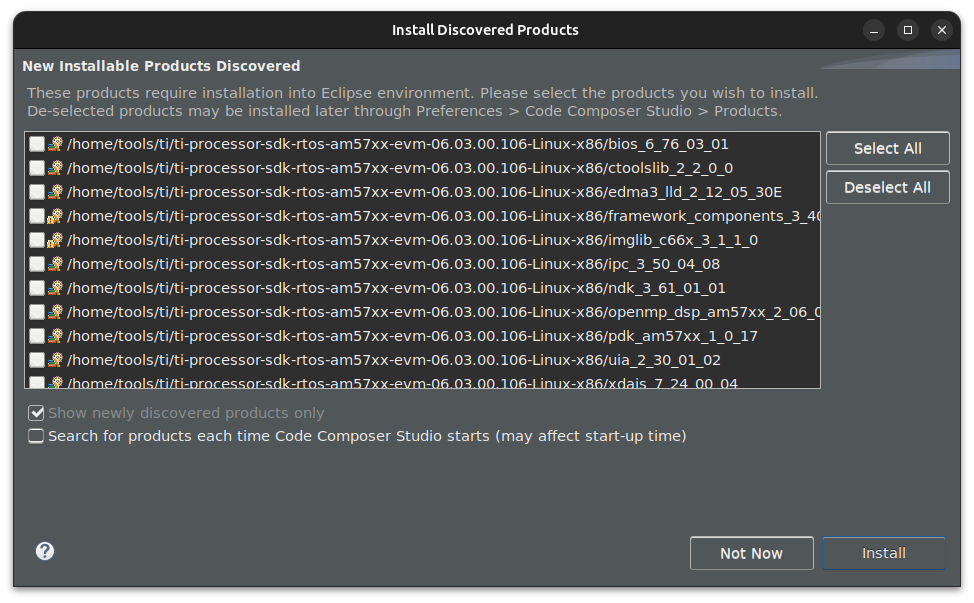Select the xdais_7_24_00_04 list entry
The image size is (974, 603).
[402, 382]
